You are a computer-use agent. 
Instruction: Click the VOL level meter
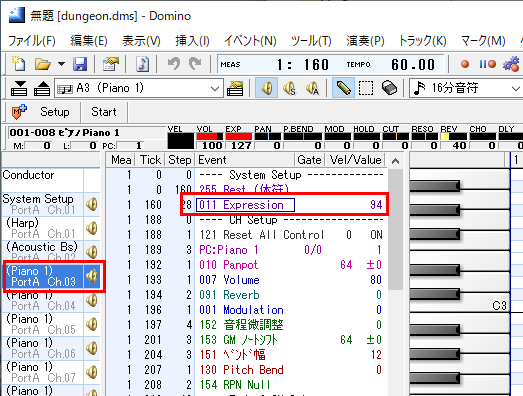pos(209,136)
